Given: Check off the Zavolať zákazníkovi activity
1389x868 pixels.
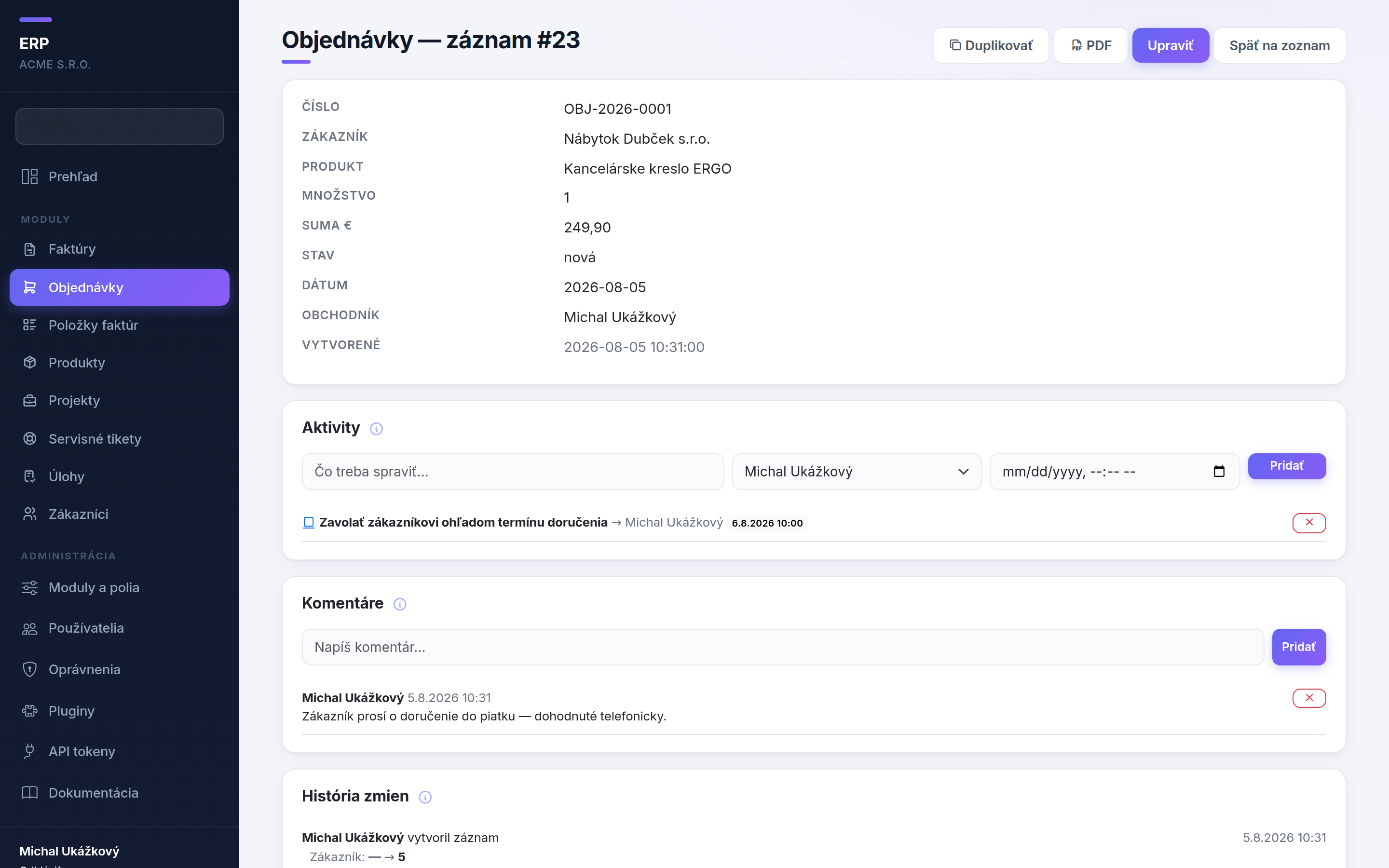Looking at the screenshot, I should tap(308, 522).
